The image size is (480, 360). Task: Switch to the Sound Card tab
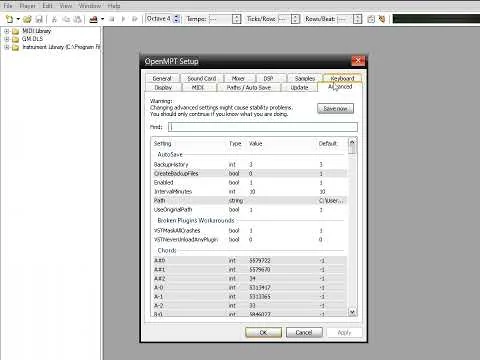click(202, 78)
